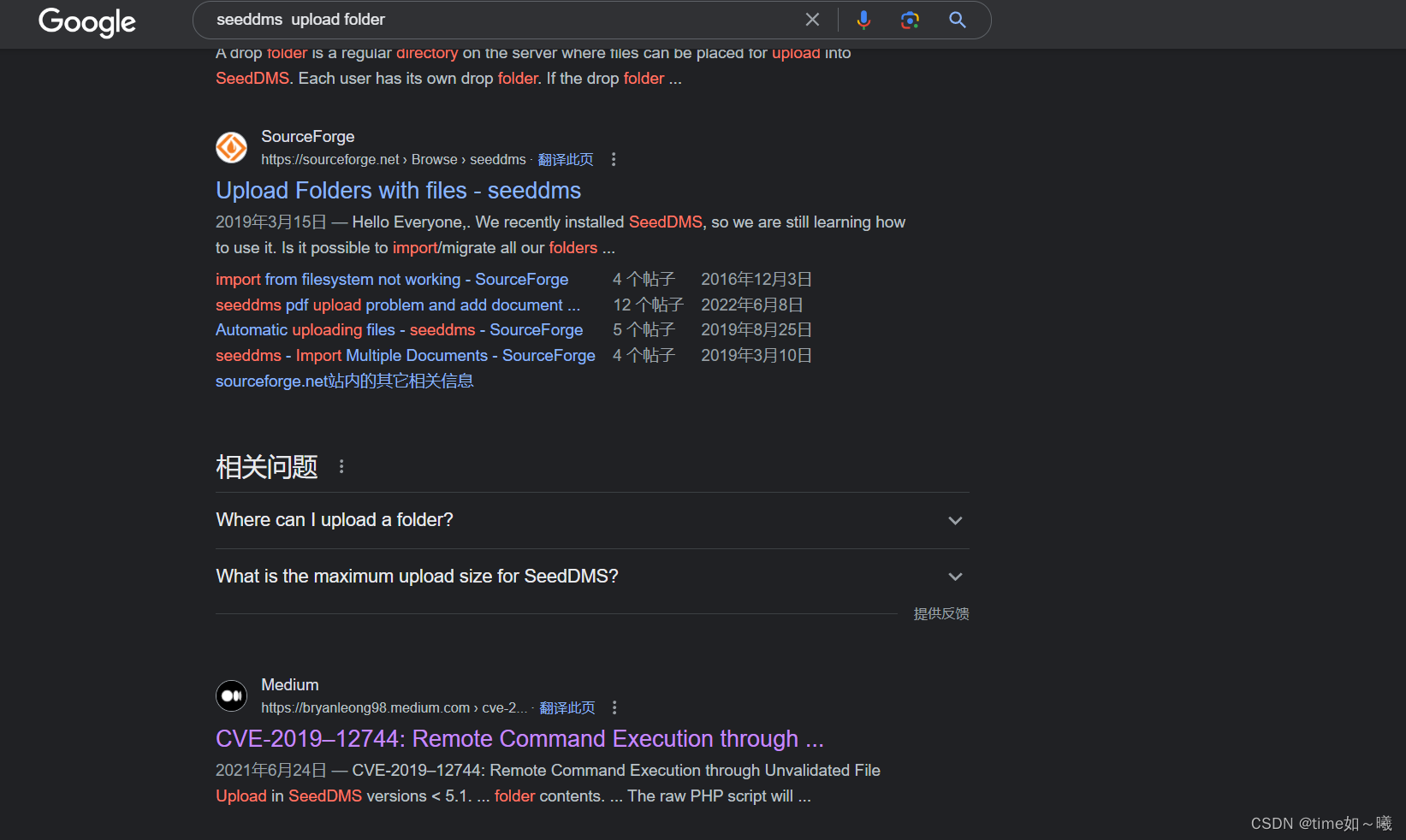The width and height of the screenshot is (1406, 840).
Task: Open related questions options menu
Action: [341, 466]
